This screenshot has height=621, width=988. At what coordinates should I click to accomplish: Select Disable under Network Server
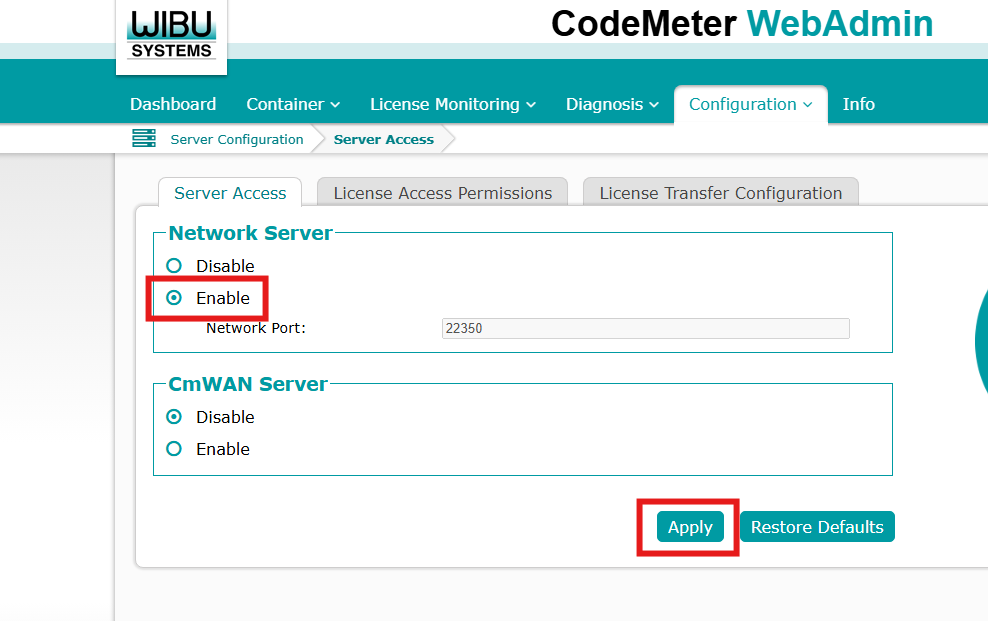175,266
